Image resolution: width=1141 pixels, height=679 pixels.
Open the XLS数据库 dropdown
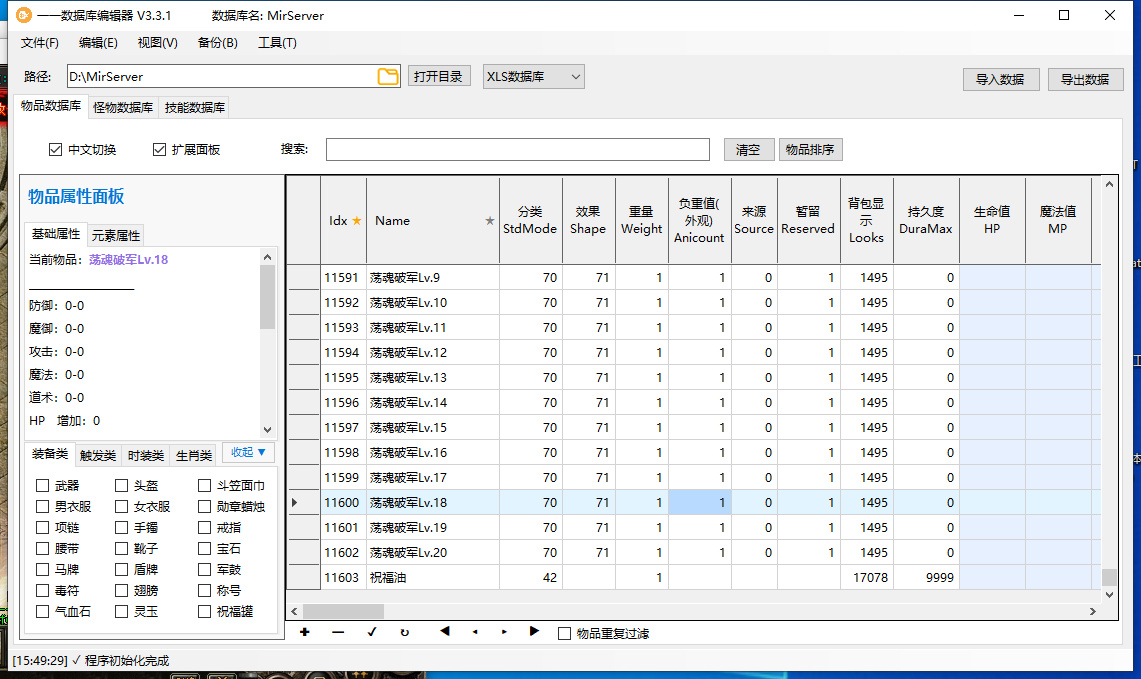(533, 76)
